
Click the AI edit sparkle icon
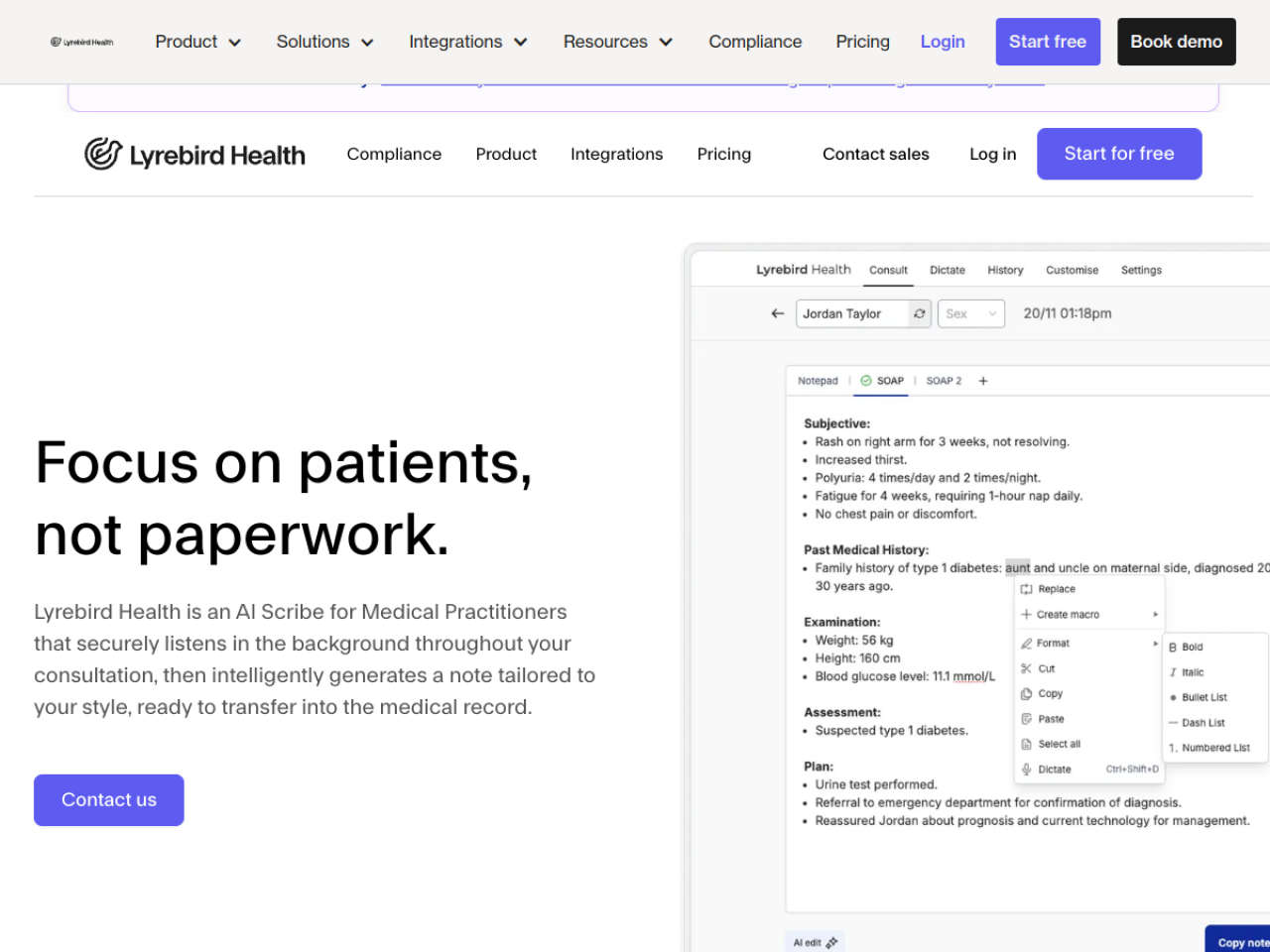(x=831, y=943)
